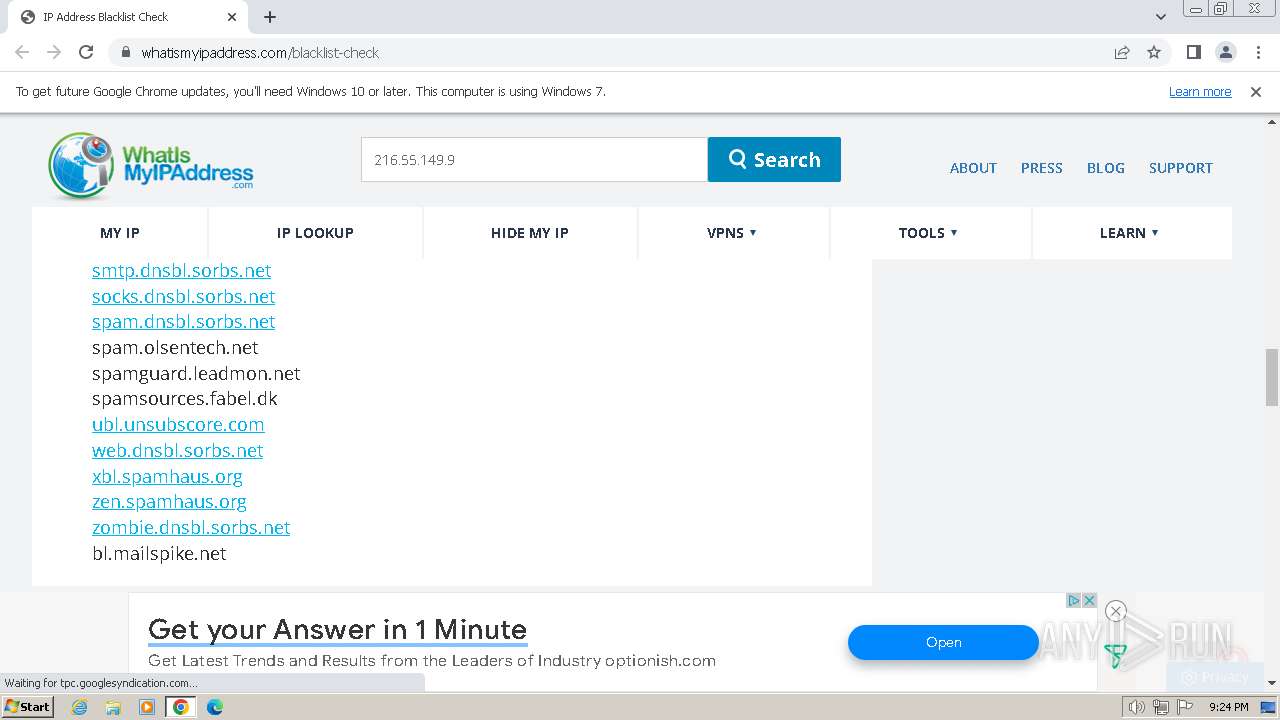This screenshot has height=720, width=1280.
Task: Click the Action Center flag icon
Action: tap(1185, 707)
